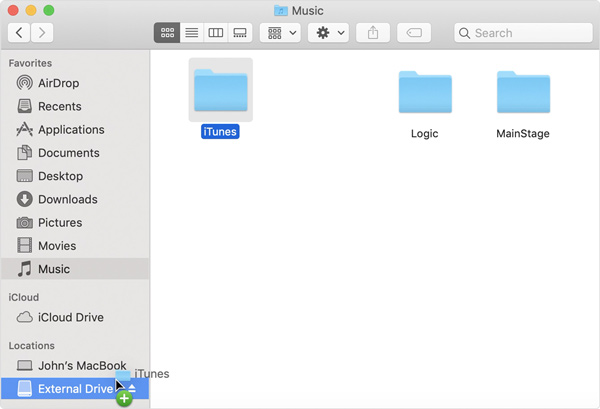Close the Music Finder window
The image size is (600, 409).
(13, 10)
